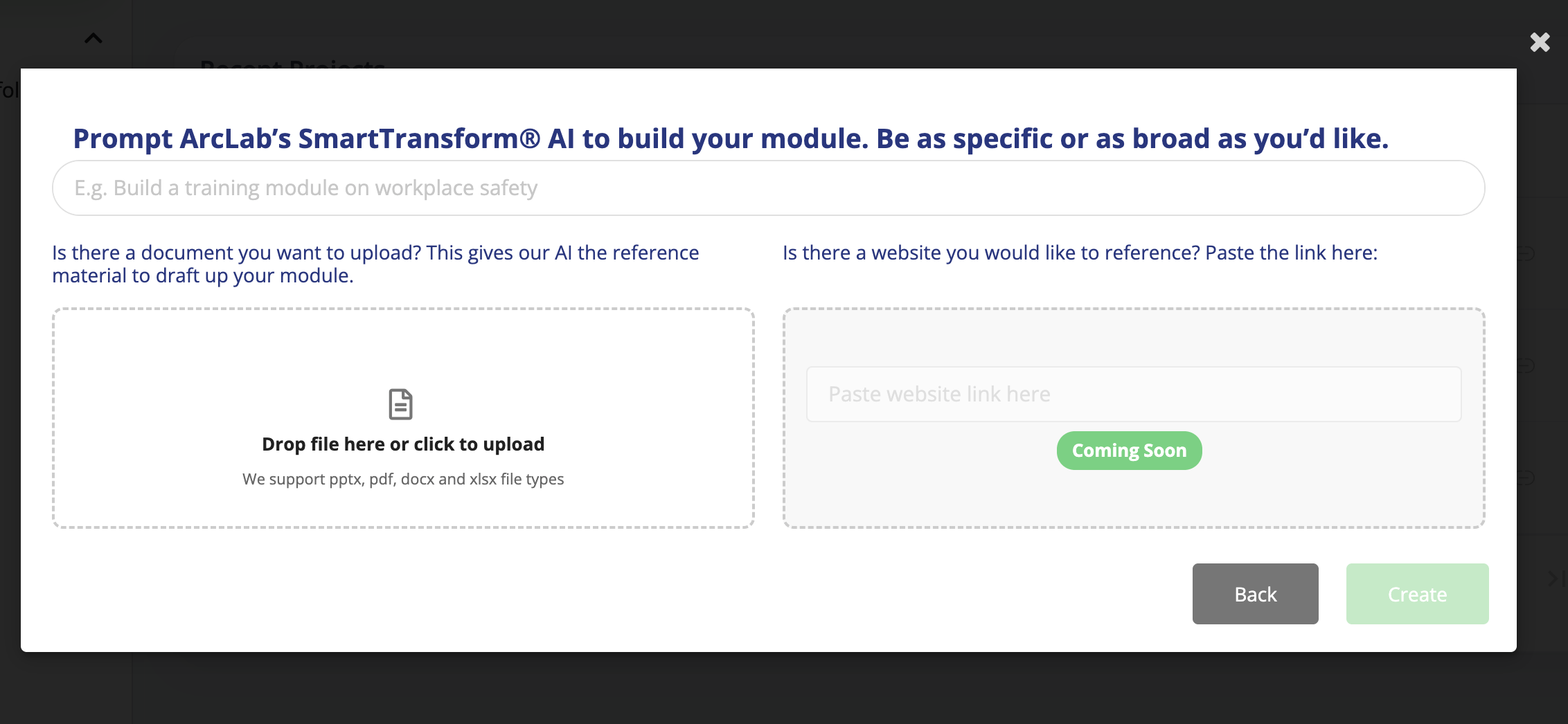The image size is (1568, 724).
Task: Click the green Coming Soon badge
Action: (1129, 451)
